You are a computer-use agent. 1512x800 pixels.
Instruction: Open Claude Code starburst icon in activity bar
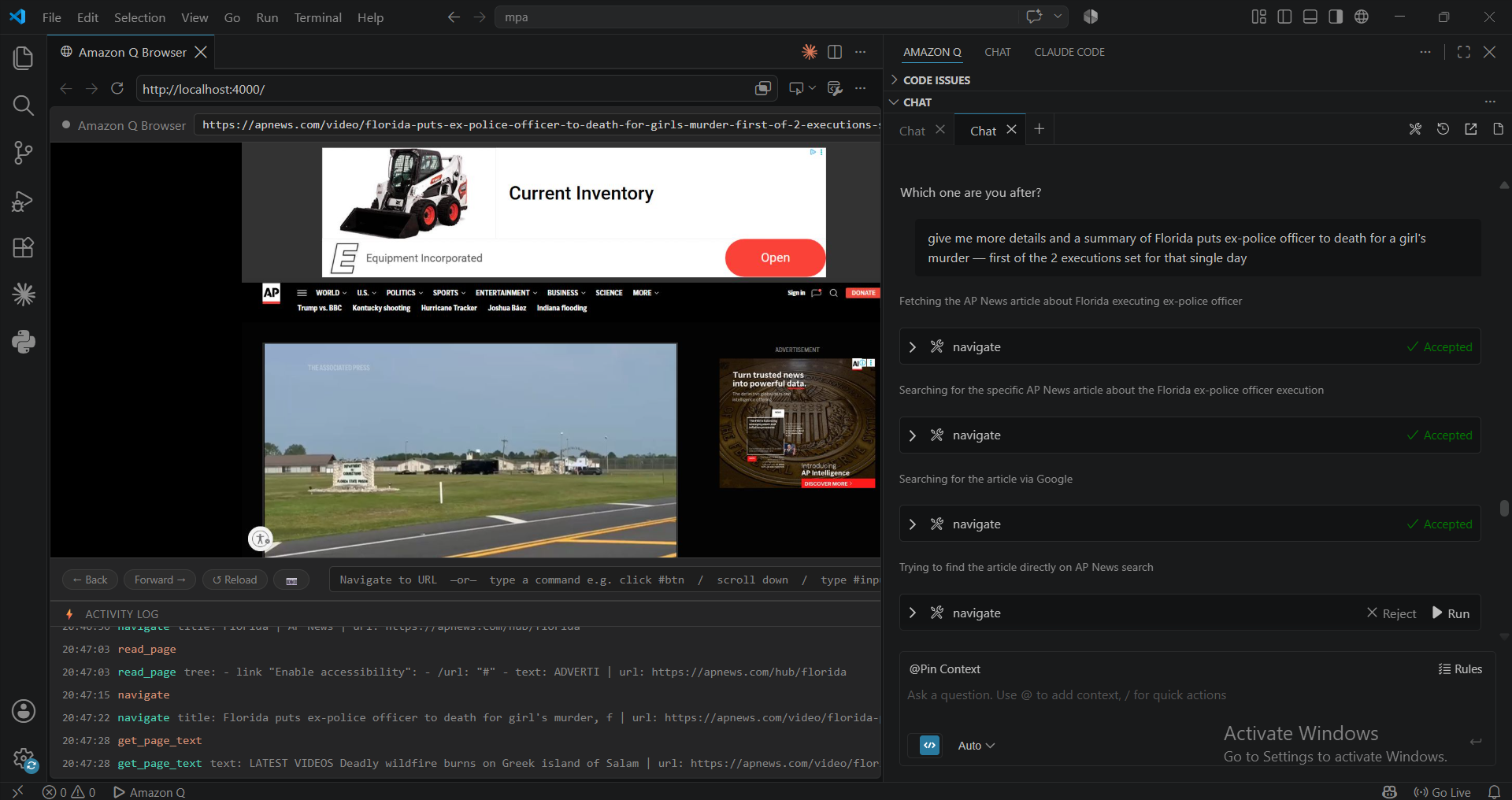point(24,294)
